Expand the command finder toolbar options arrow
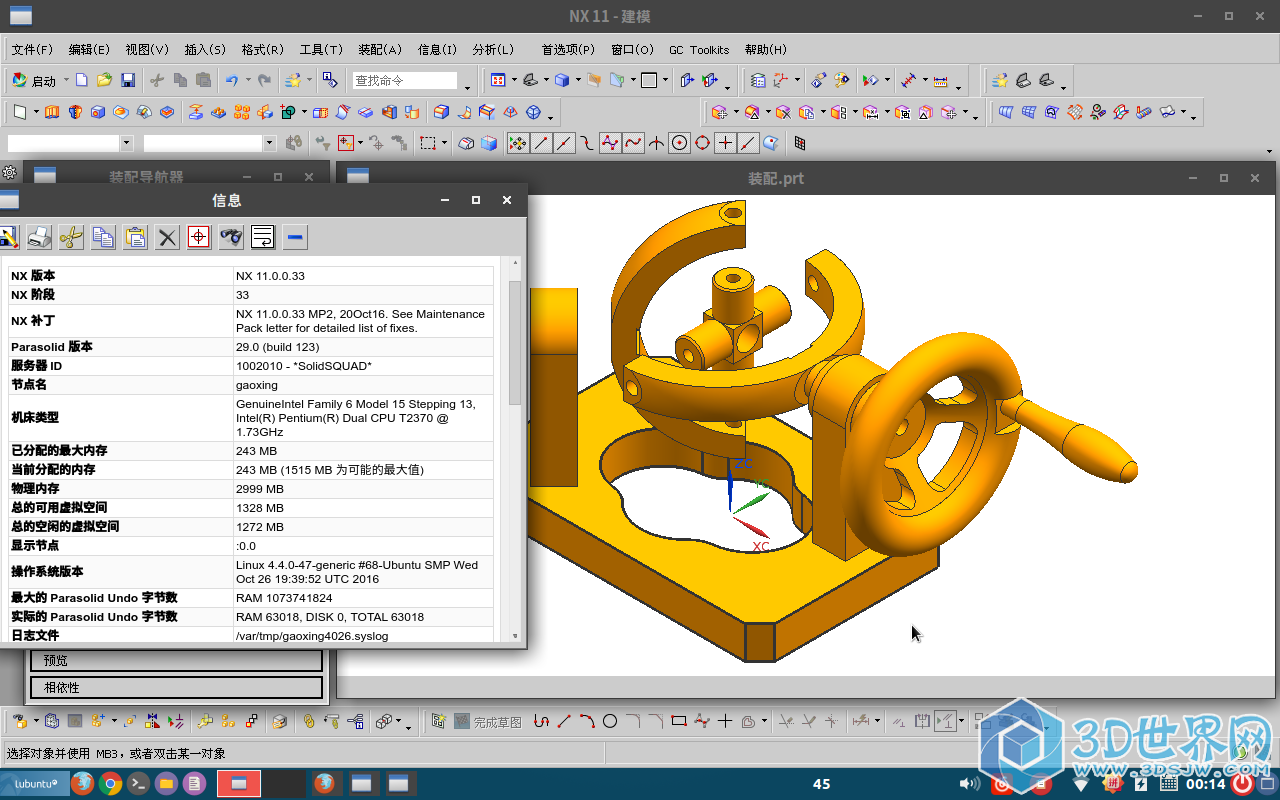 click(x=467, y=88)
